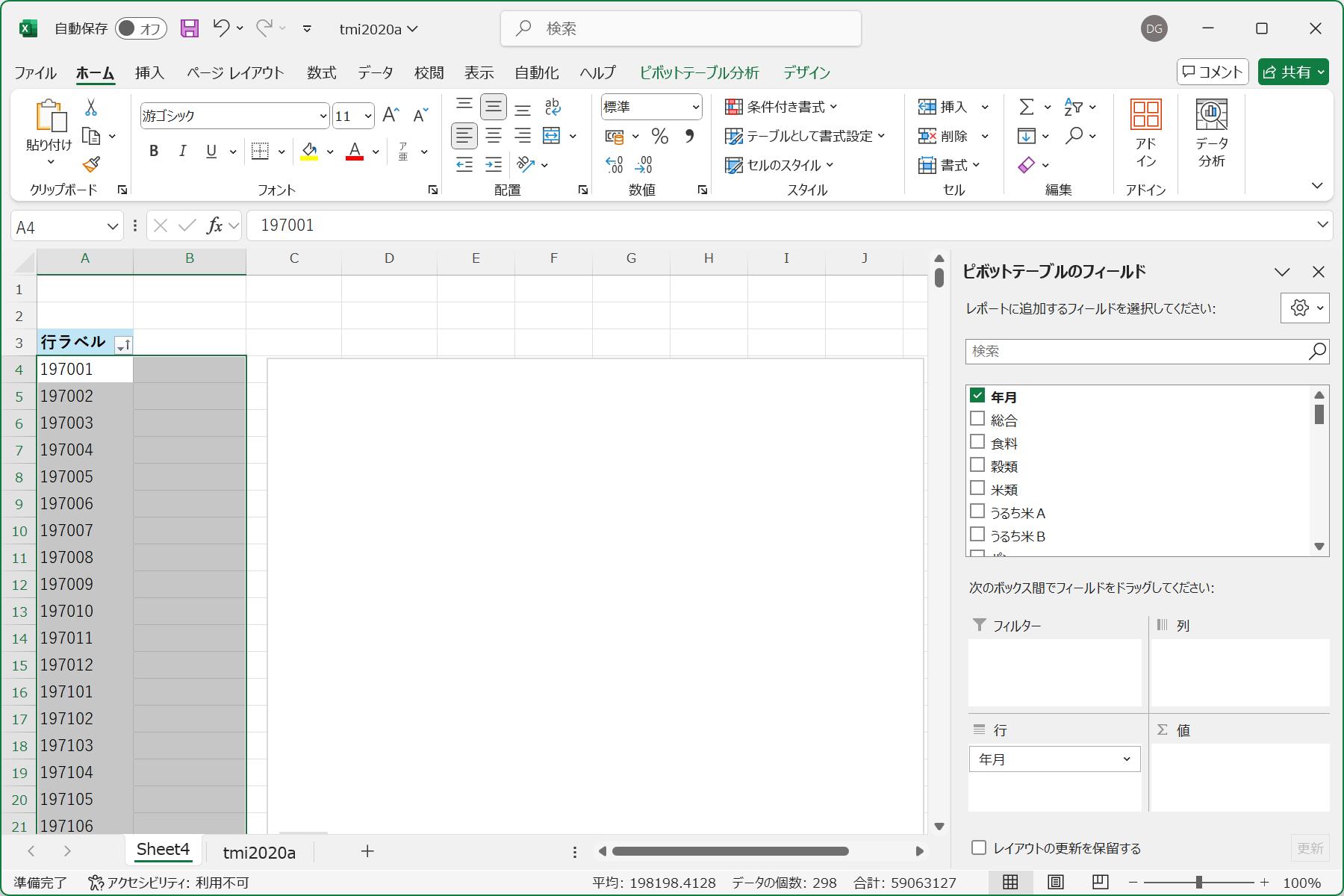The height and width of the screenshot is (896, 1344).
Task: Click the Wrap Text icon
Action: coord(553,107)
